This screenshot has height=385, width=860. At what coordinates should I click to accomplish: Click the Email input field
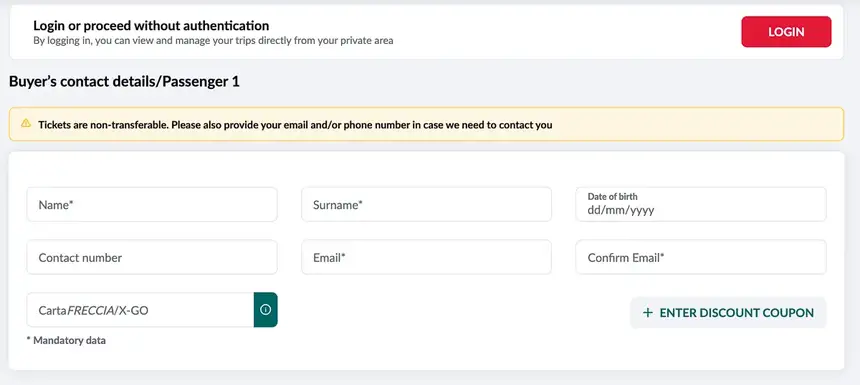(426, 257)
